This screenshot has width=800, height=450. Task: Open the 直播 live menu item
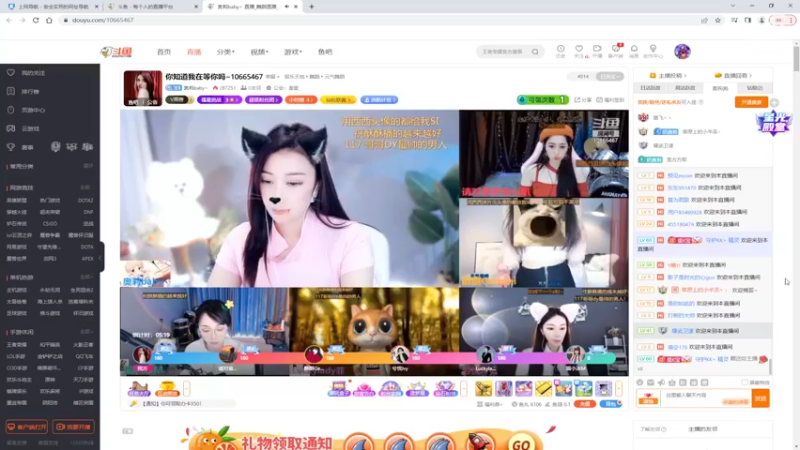[194, 52]
